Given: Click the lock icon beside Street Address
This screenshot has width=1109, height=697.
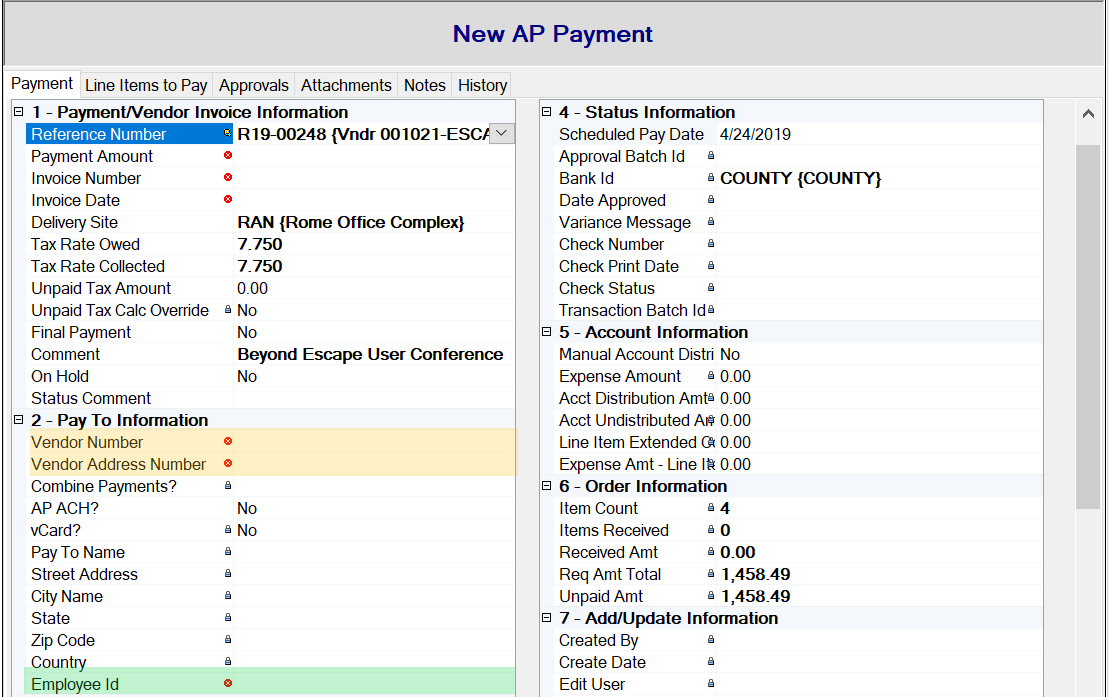Looking at the screenshot, I should click(228, 573).
